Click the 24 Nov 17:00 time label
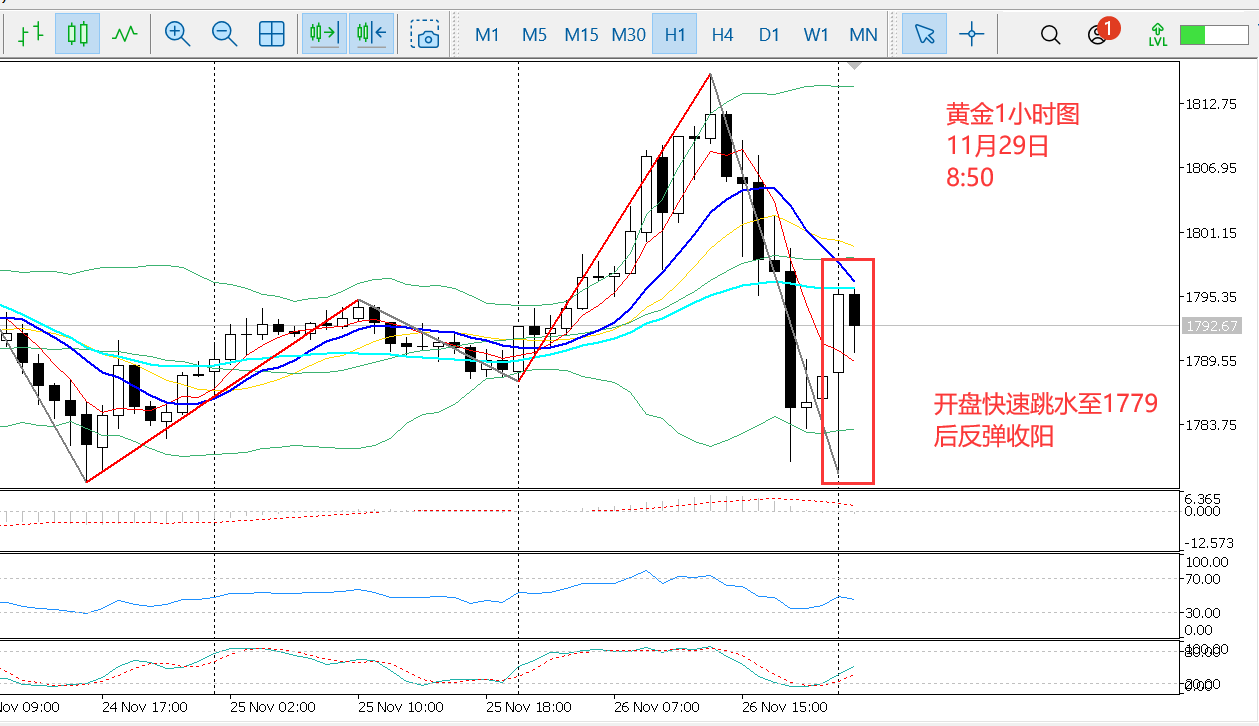Screen dimensions: 1259x726 click(x=143, y=707)
